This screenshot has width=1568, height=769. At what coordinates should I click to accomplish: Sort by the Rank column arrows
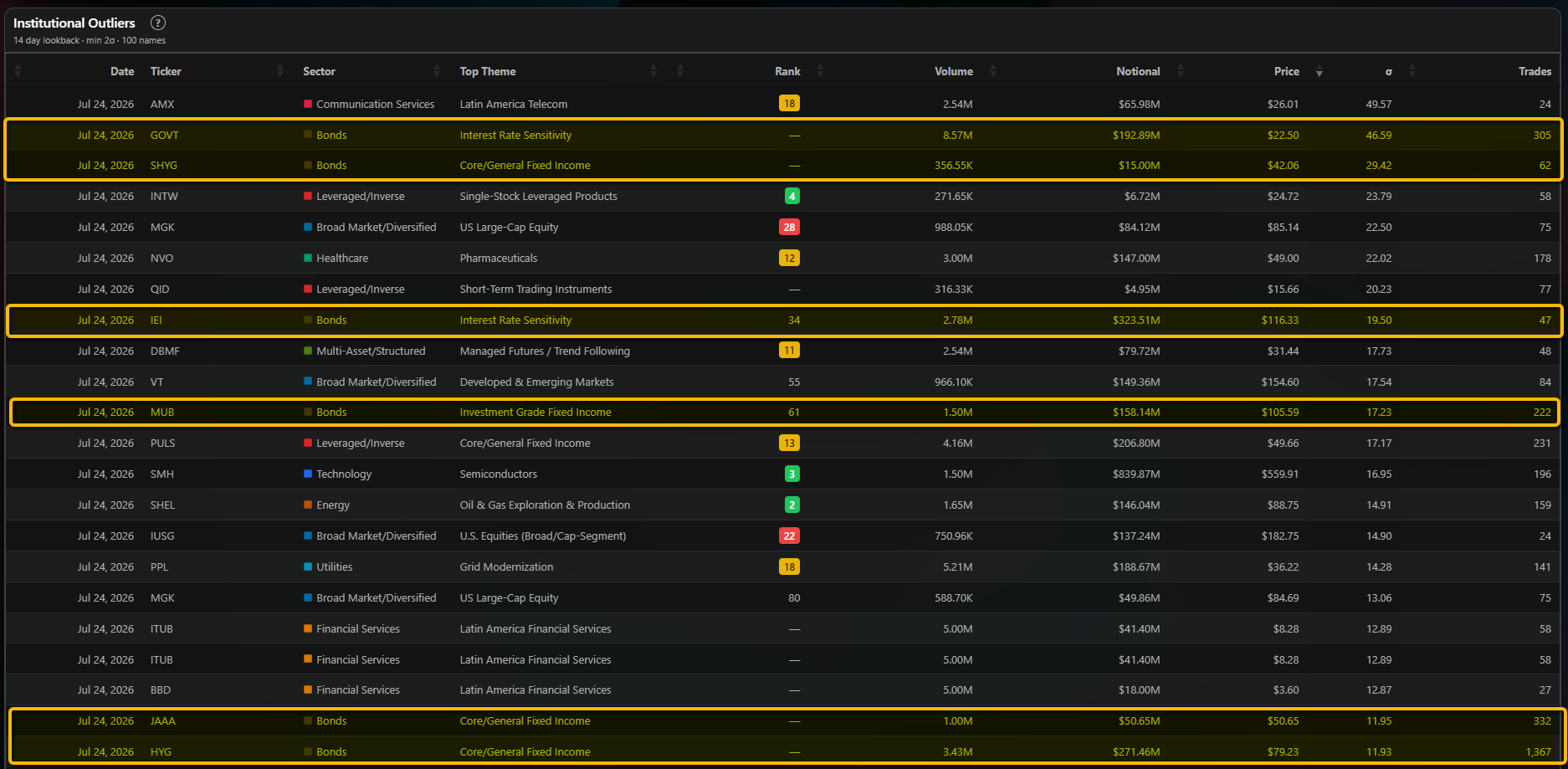(820, 71)
